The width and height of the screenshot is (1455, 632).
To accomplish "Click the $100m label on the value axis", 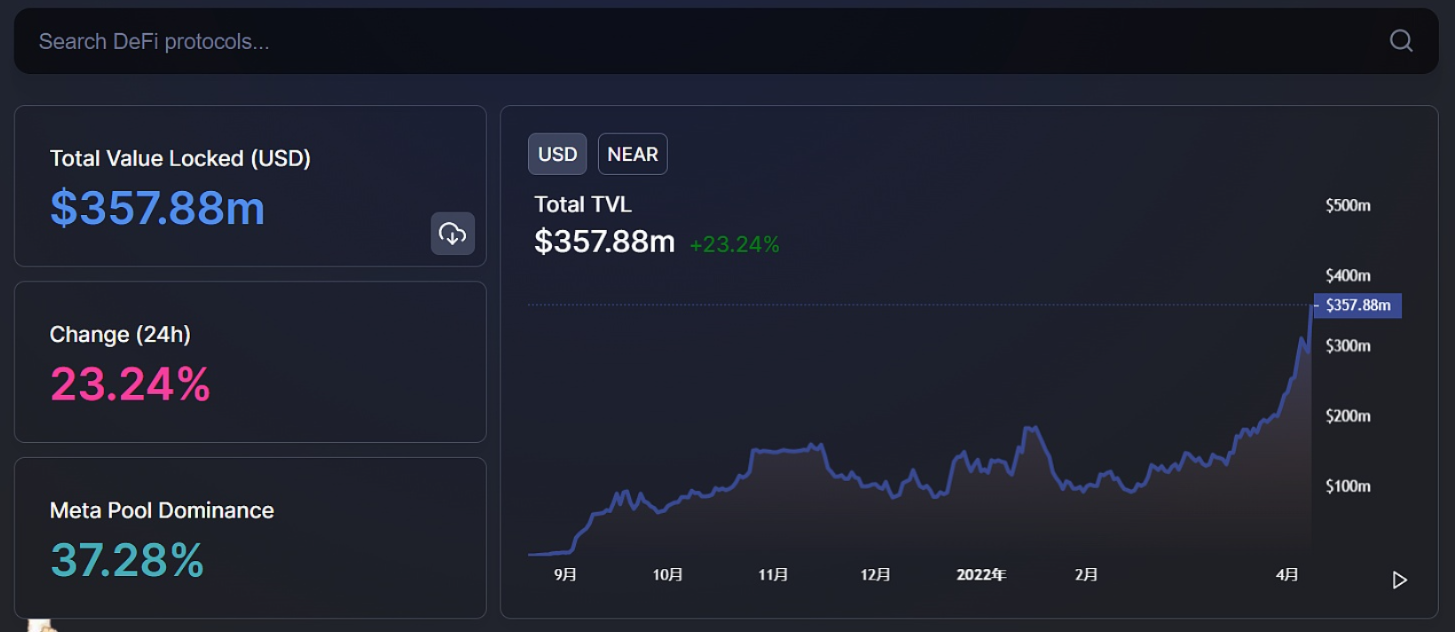I will (x=1347, y=486).
